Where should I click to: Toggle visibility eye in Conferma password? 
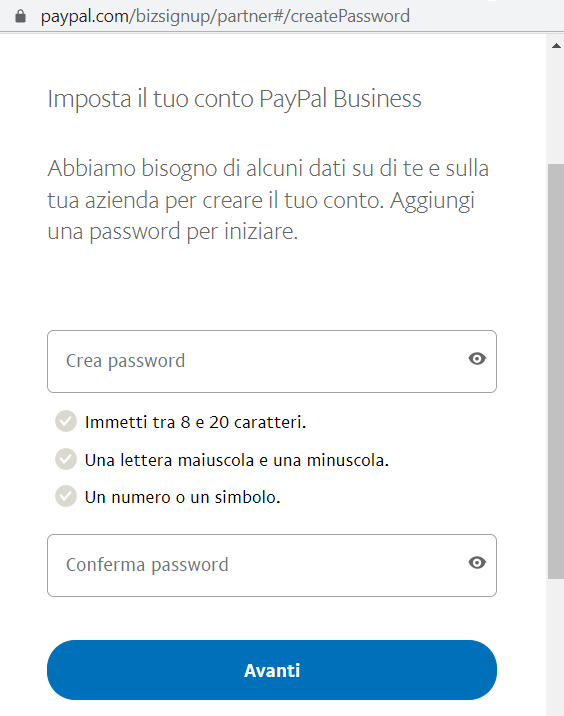click(477, 563)
